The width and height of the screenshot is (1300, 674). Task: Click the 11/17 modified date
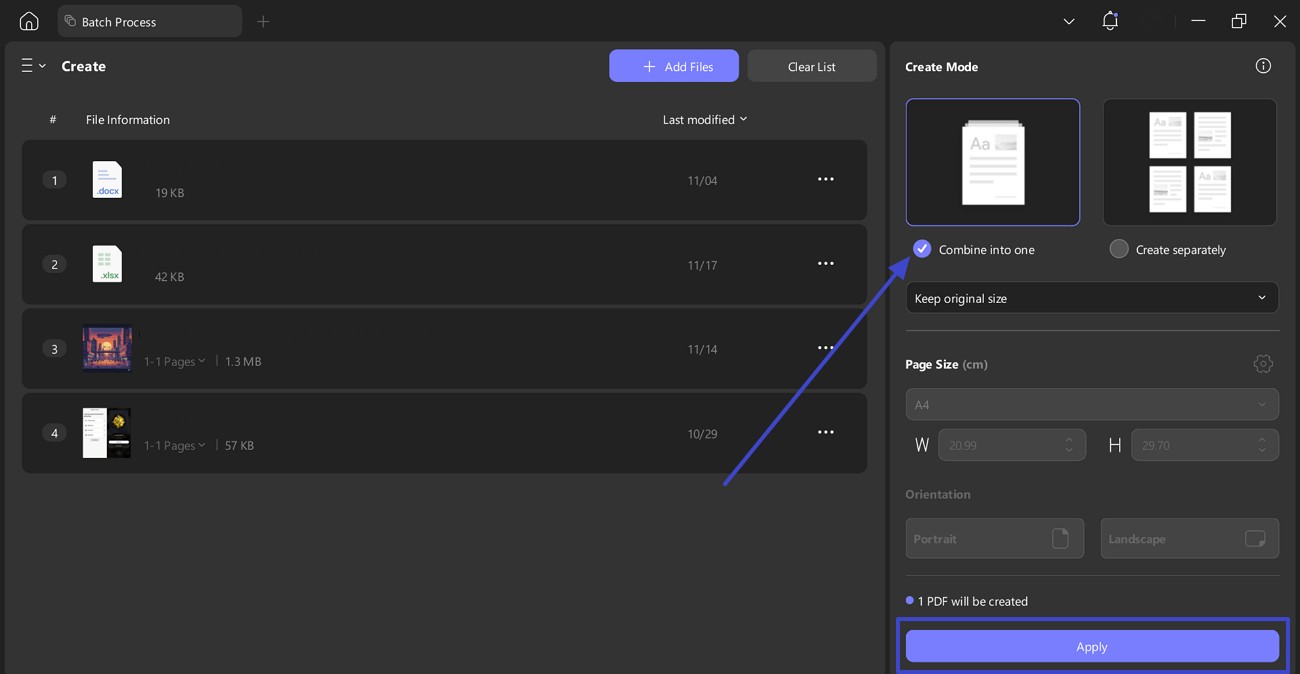point(702,265)
